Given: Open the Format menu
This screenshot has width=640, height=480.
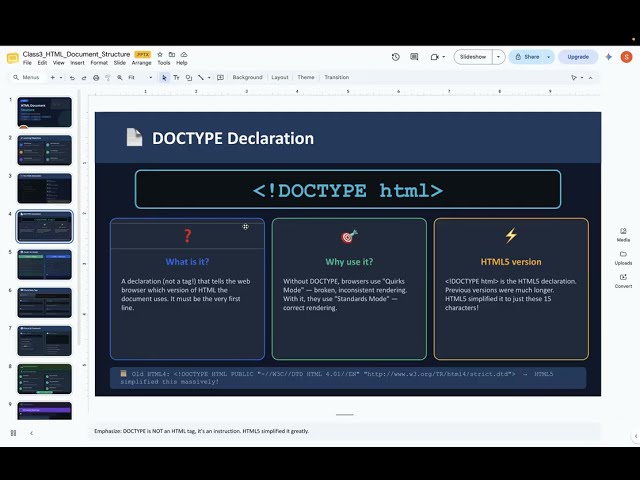Looking at the screenshot, I should 99,63.
